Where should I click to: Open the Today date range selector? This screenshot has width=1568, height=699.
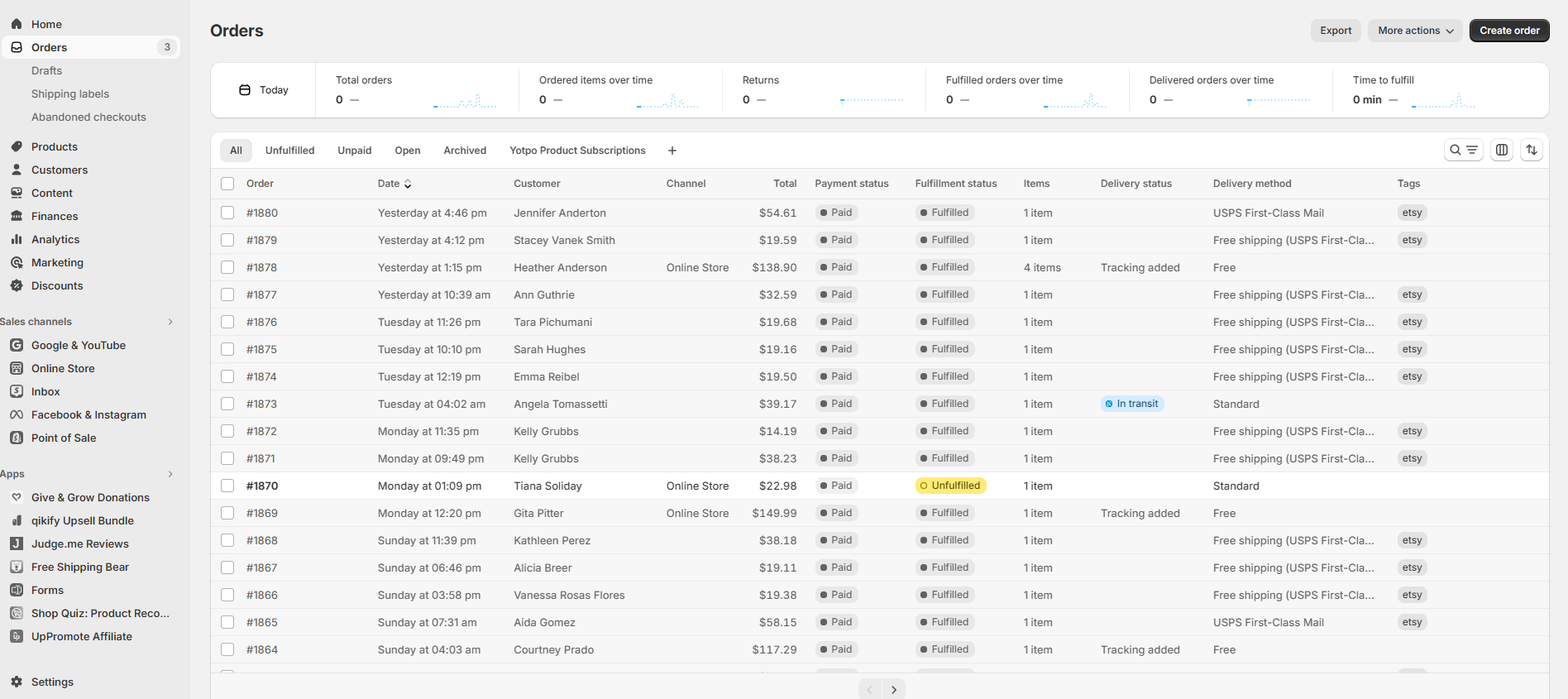[x=264, y=90]
